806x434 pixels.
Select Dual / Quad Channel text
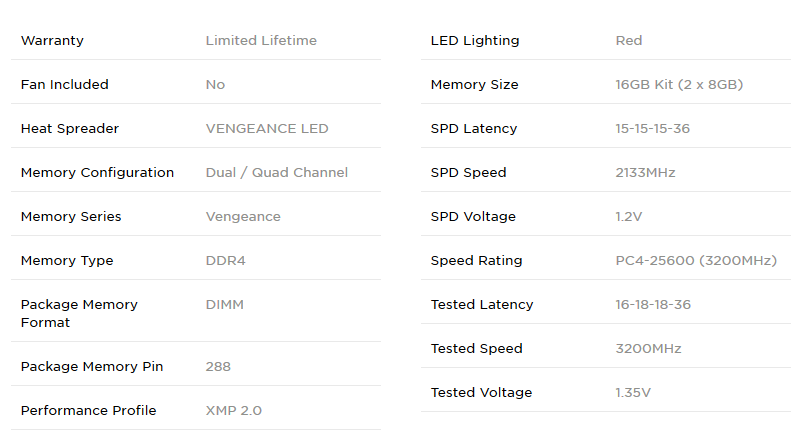(x=277, y=173)
